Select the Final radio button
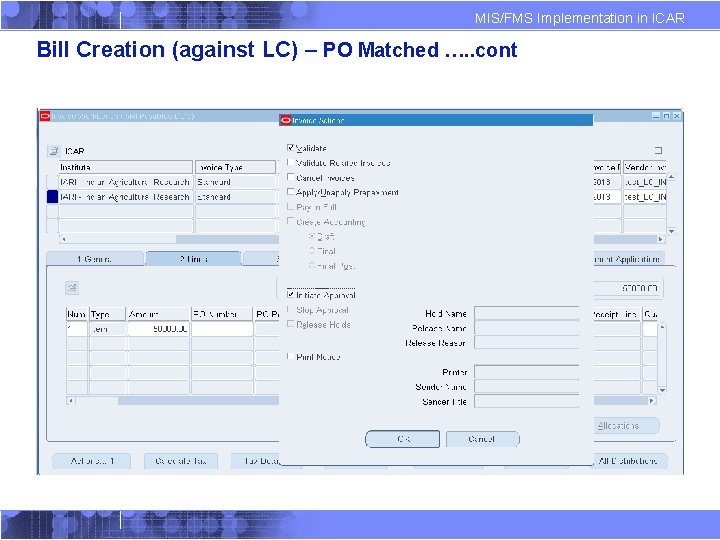Screen dimensions: 720x540 [x=312, y=251]
